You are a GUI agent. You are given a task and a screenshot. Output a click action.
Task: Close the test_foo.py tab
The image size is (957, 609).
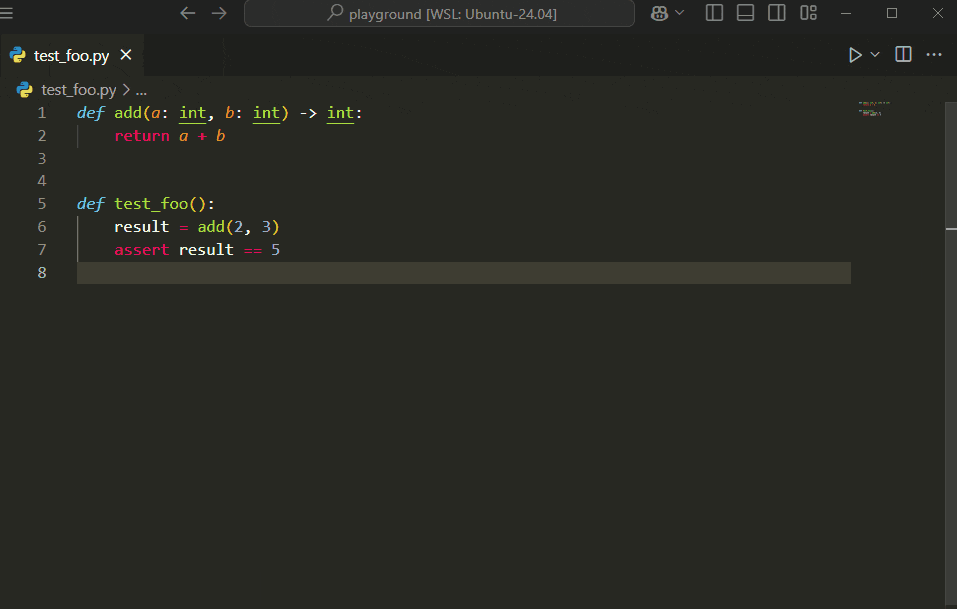click(125, 55)
